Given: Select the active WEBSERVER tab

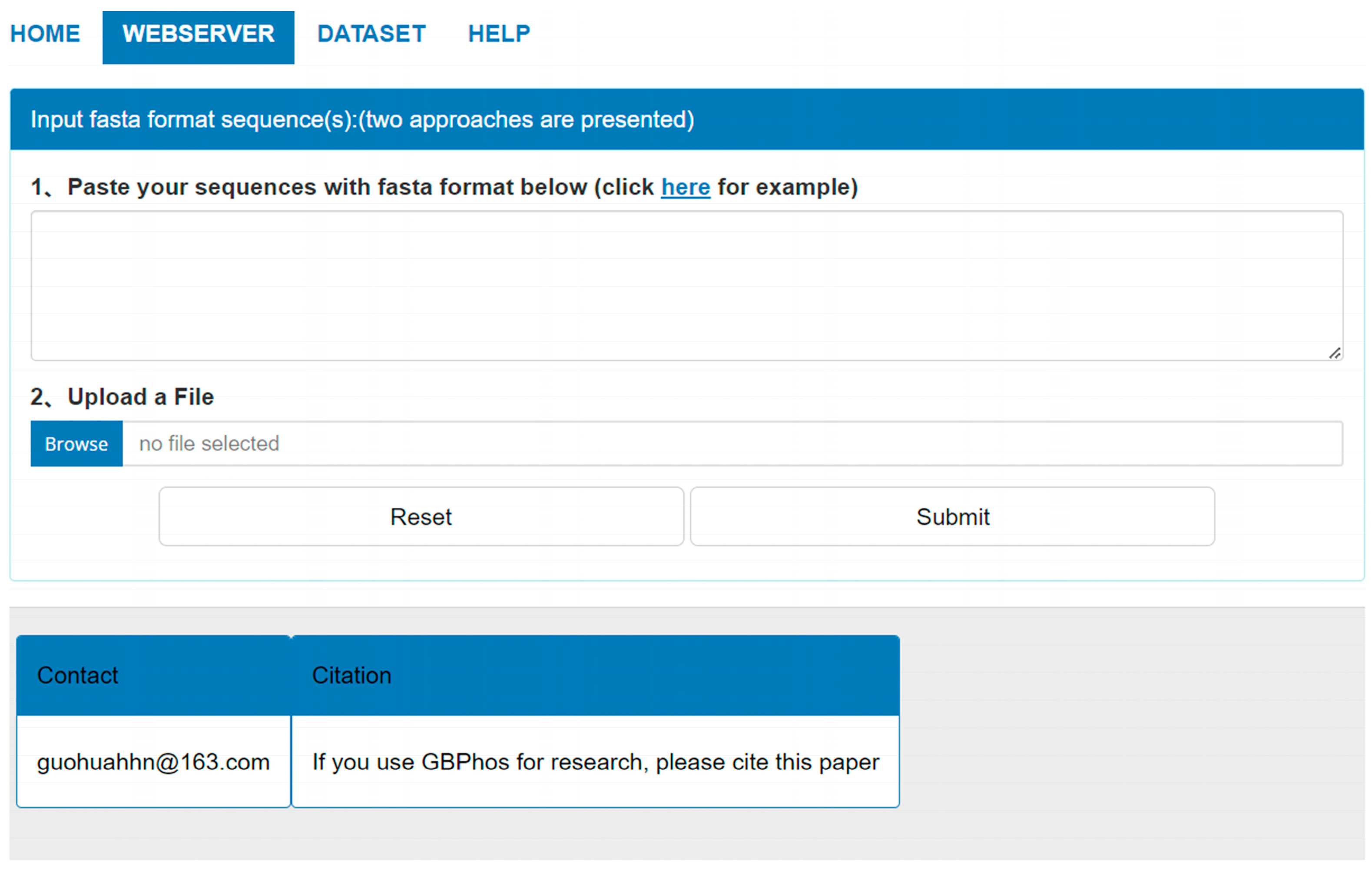Looking at the screenshot, I should 198,34.
